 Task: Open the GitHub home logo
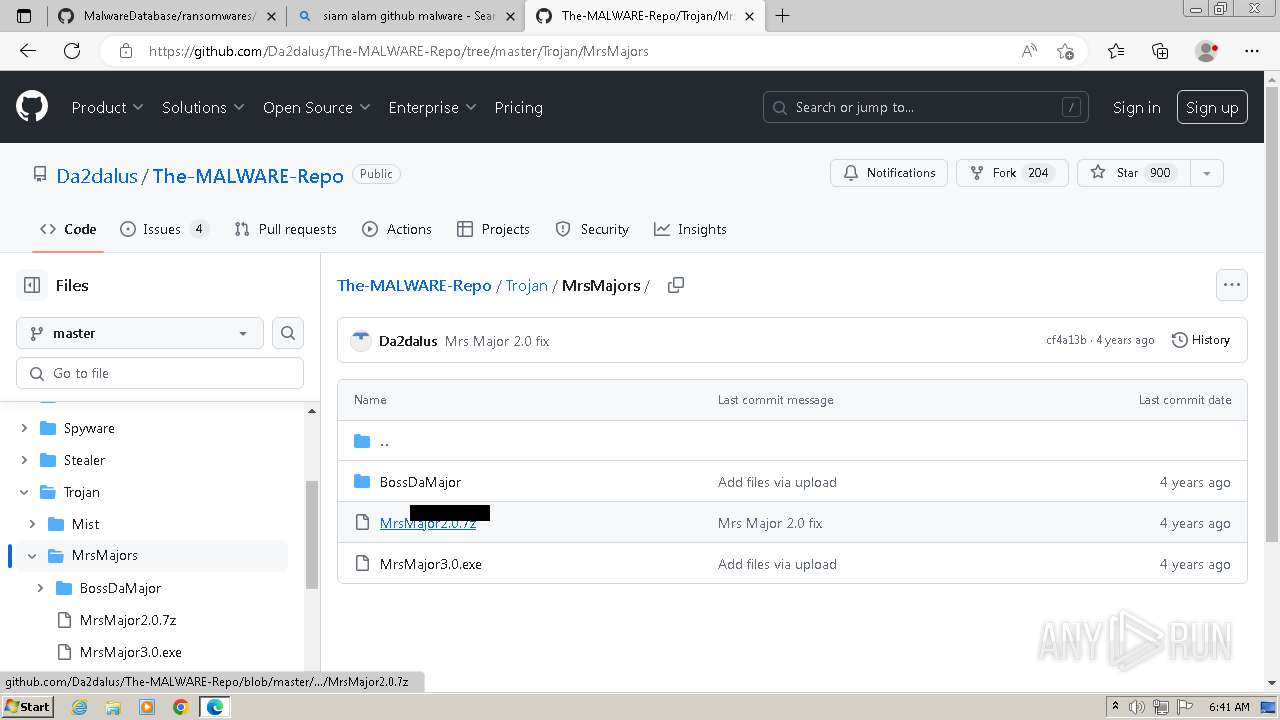tap(32, 107)
